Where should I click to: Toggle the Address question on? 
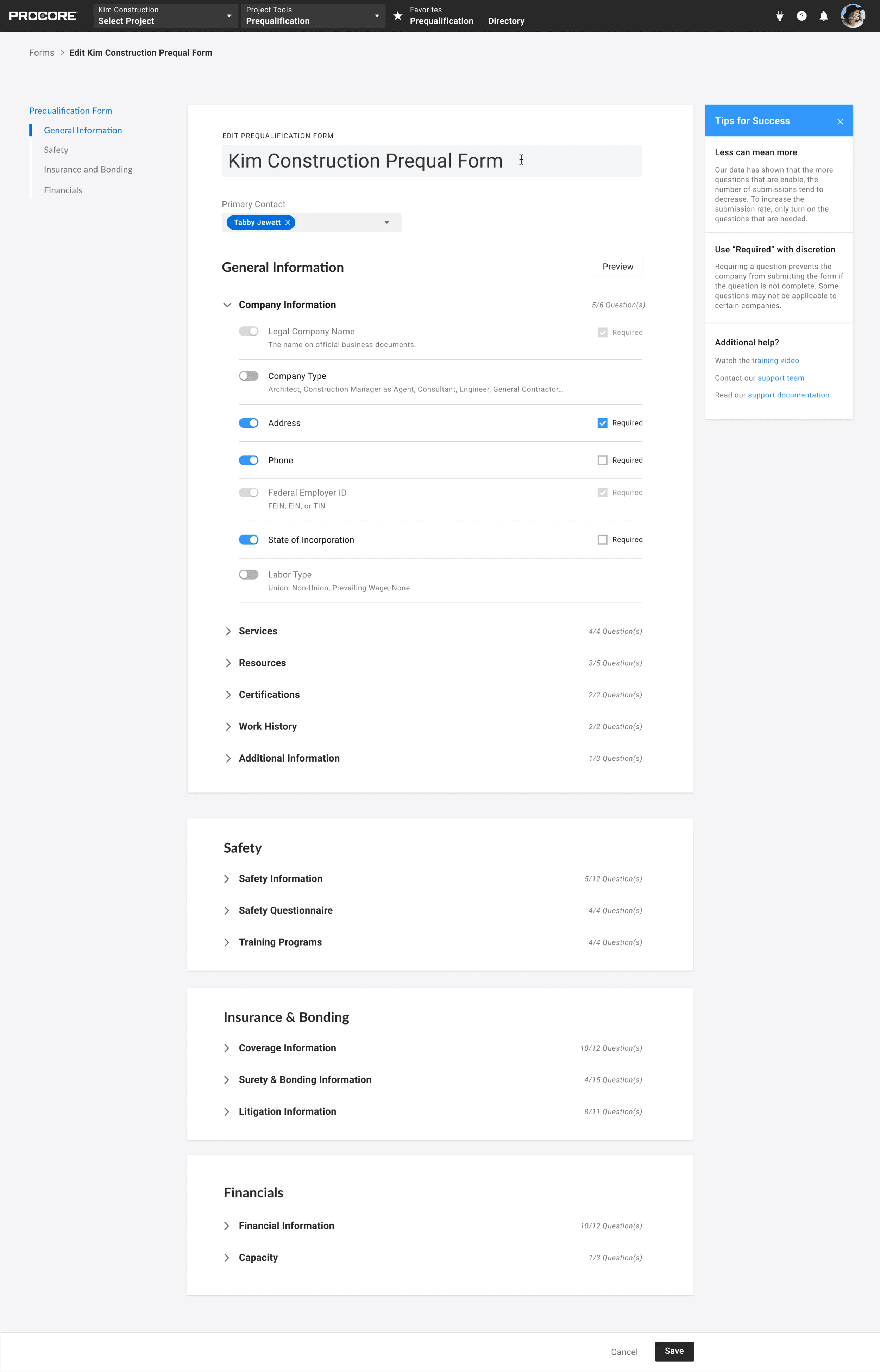[x=248, y=423]
